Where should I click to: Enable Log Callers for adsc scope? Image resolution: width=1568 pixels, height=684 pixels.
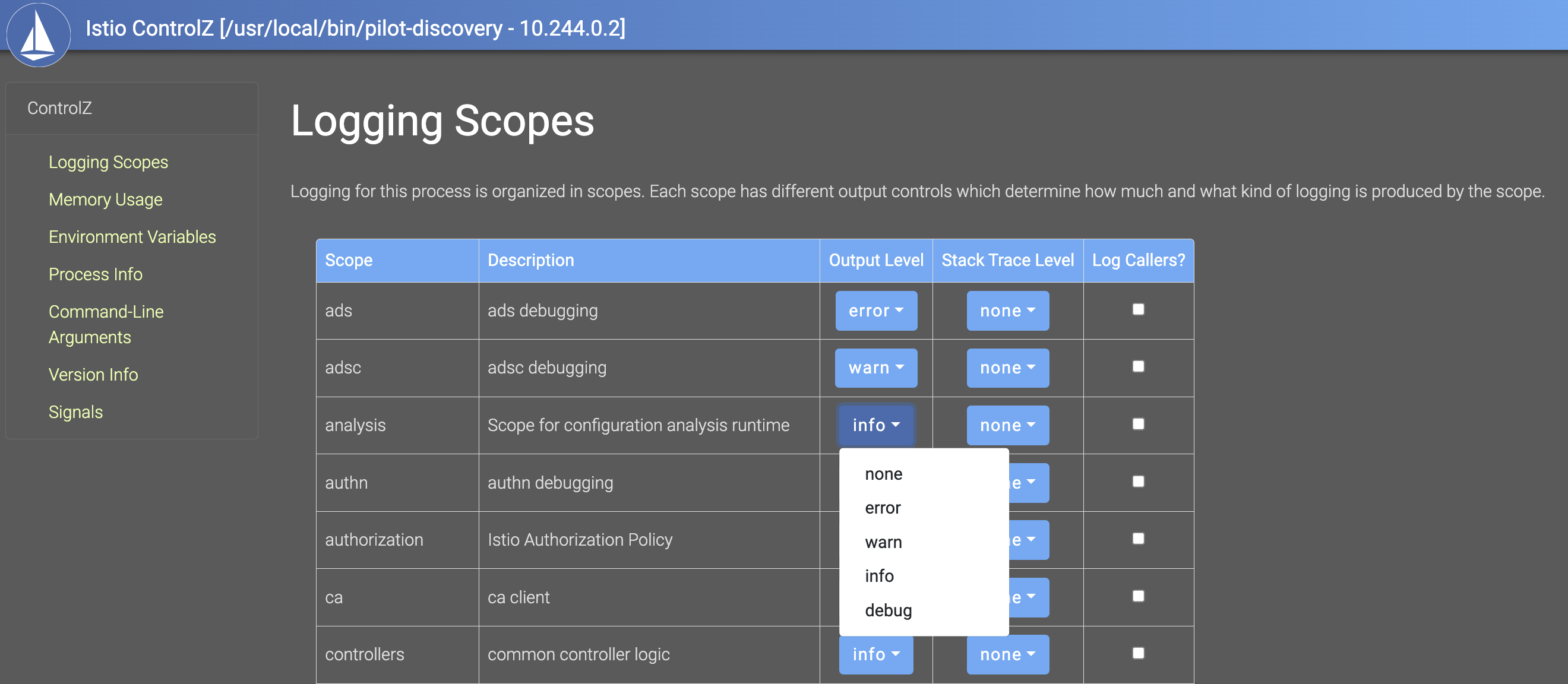point(1137,366)
